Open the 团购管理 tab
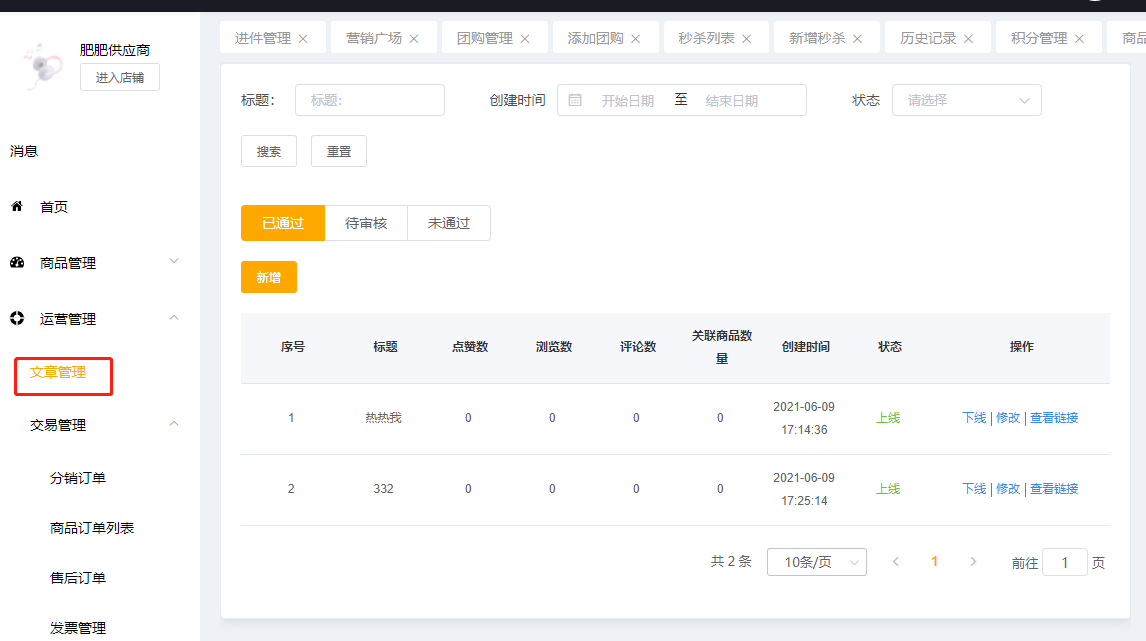The width and height of the screenshot is (1146, 641). [x=484, y=38]
